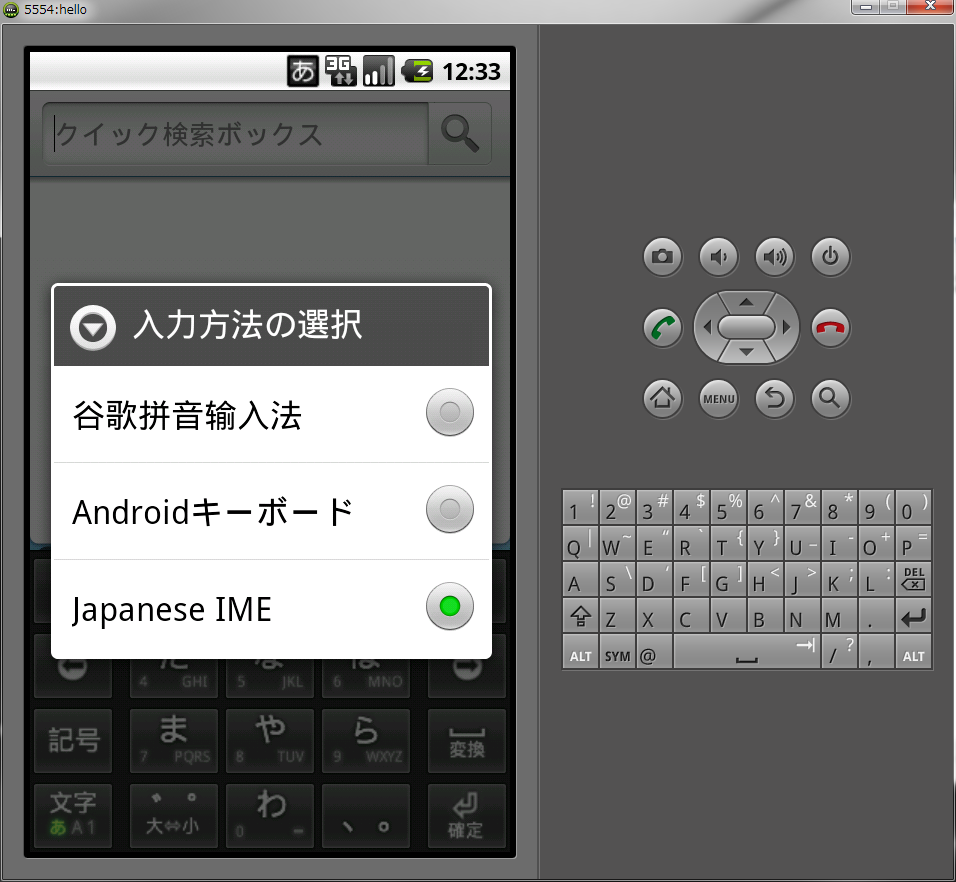The height and width of the screenshot is (882, 956).
Task: Tap the 確定 confirm key
Action: (x=467, y=816)
